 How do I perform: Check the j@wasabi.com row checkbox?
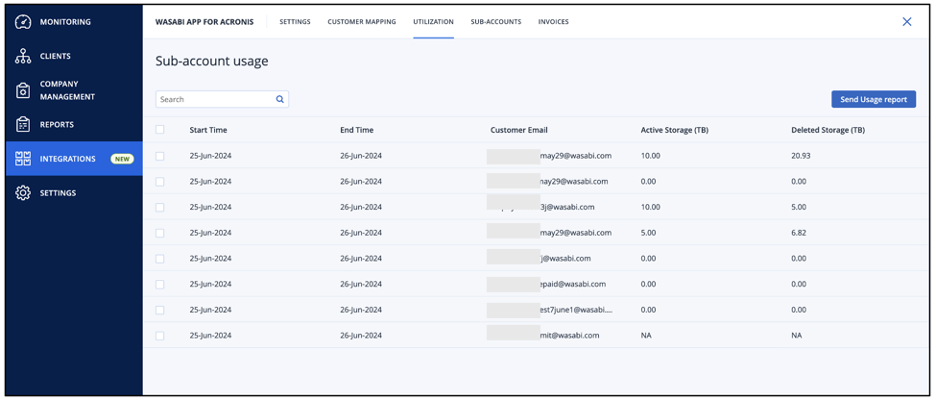coord(160,259)
